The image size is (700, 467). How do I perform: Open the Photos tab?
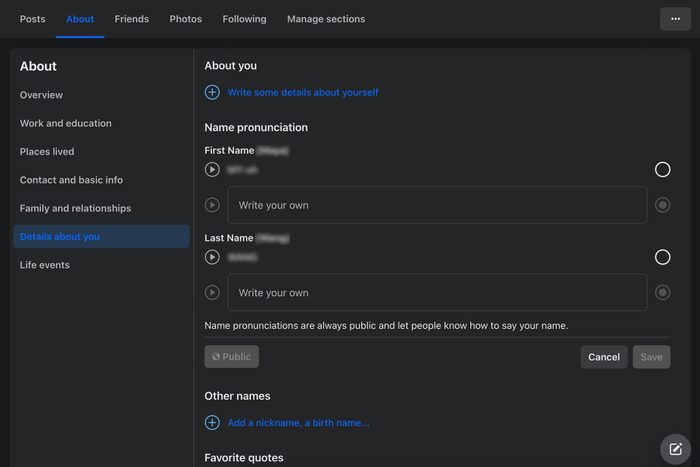[x=185, y=19]
